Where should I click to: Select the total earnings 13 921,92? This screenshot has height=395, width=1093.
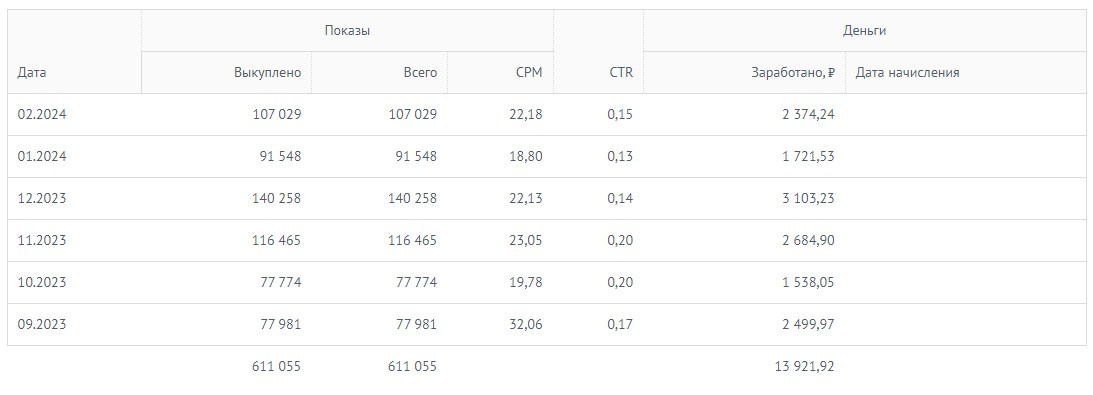804,366
